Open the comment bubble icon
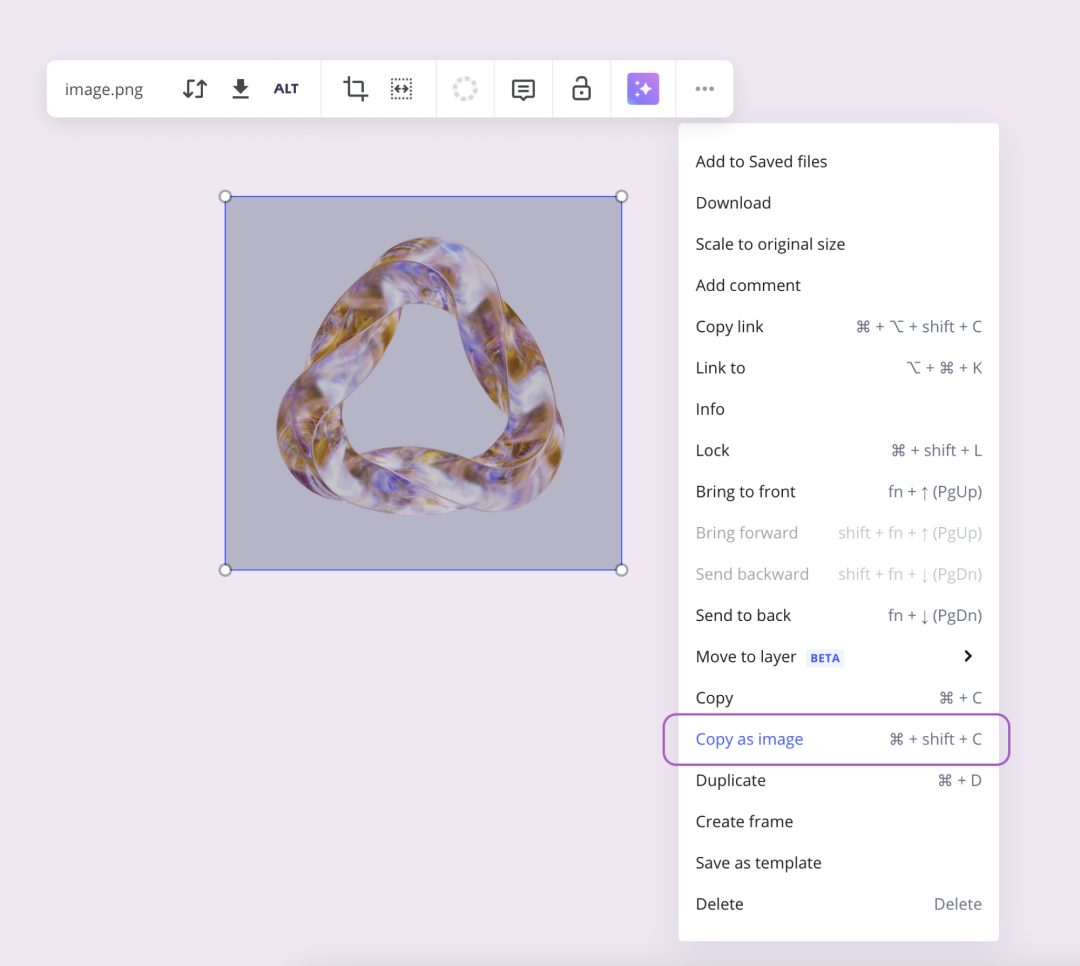 tap(523, 90)
